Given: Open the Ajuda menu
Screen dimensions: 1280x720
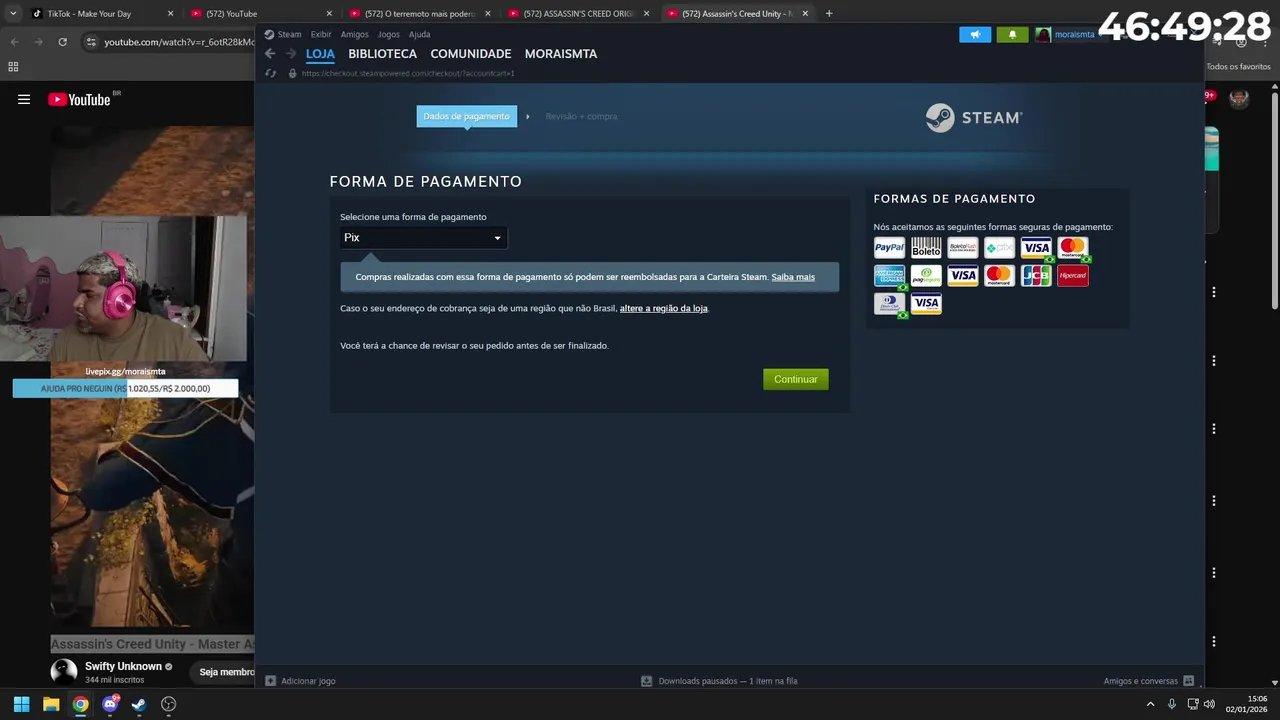Looking at the screenshot, I should click(420, 34).
